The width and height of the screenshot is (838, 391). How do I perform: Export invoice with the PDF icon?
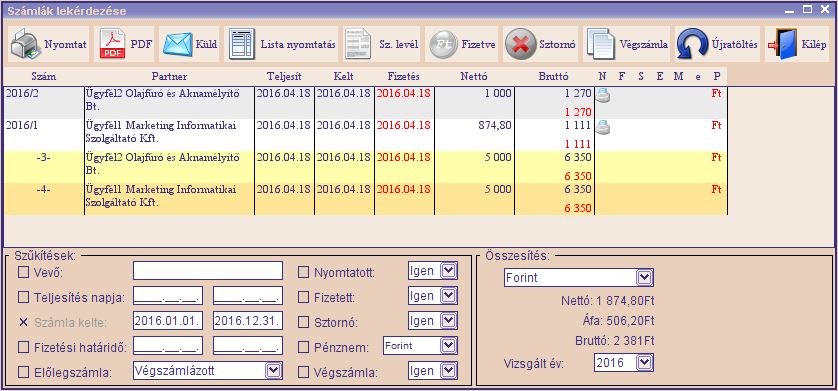(112, 44)
